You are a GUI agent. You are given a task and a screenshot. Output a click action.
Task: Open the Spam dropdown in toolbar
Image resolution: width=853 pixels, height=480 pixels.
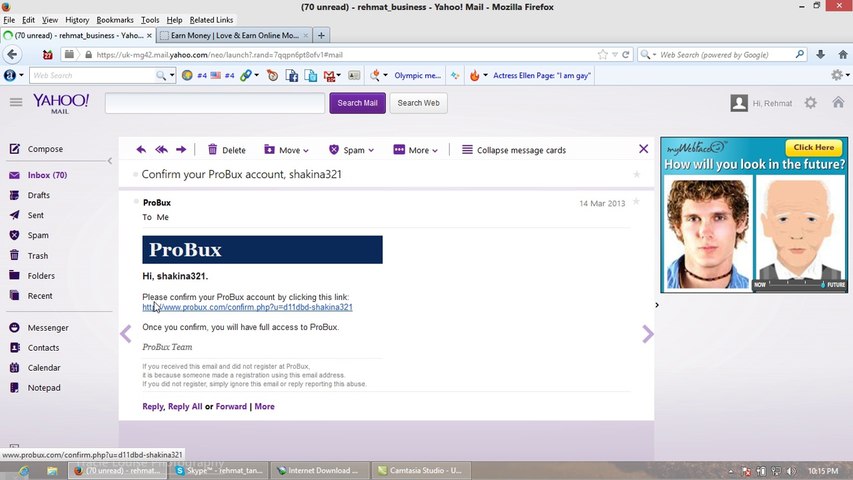point(351,150)
